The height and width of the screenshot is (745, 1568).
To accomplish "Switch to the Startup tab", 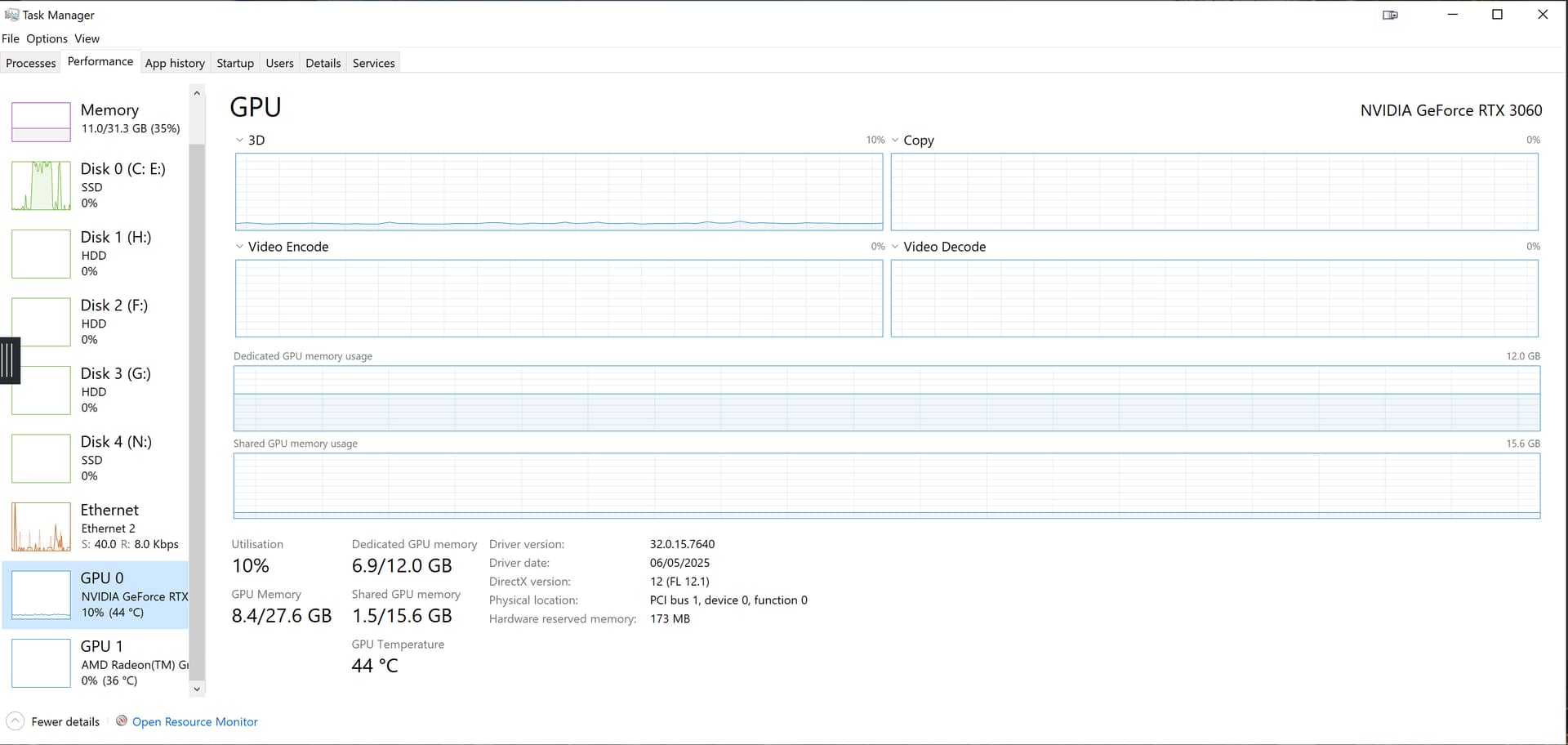I will [235, 63].
